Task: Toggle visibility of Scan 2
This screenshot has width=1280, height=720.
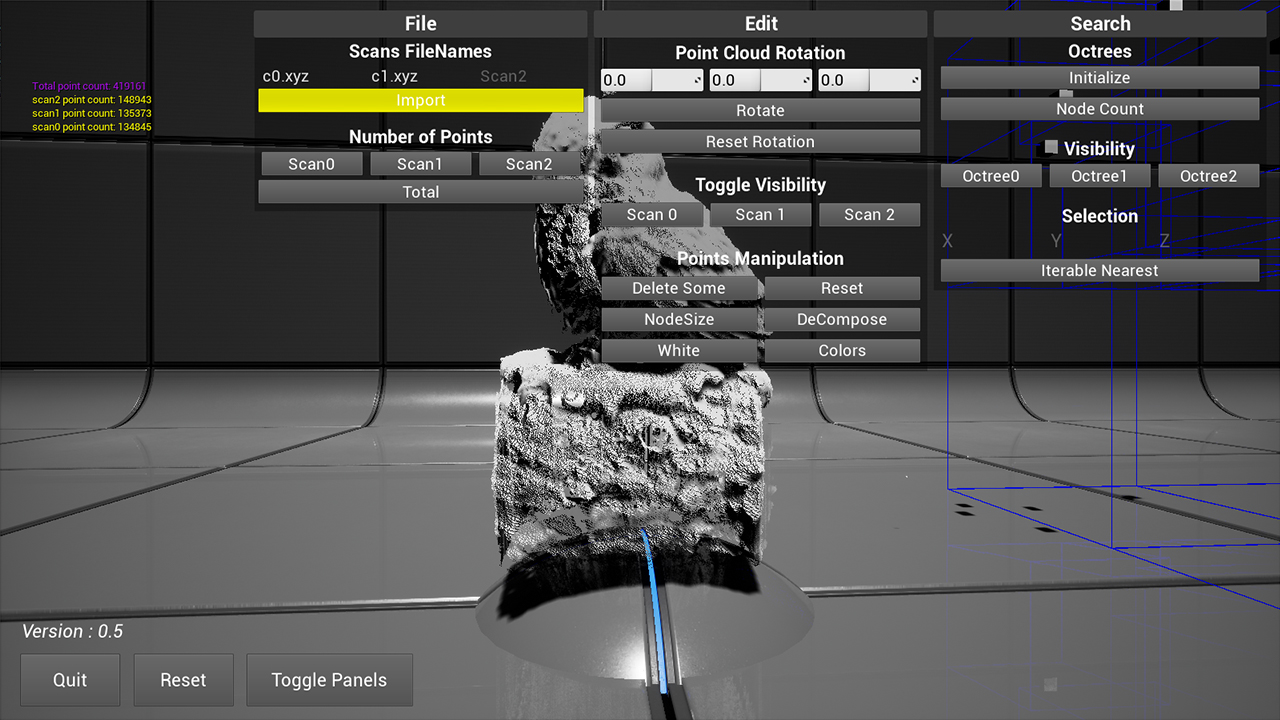Action: coord(869,215)
